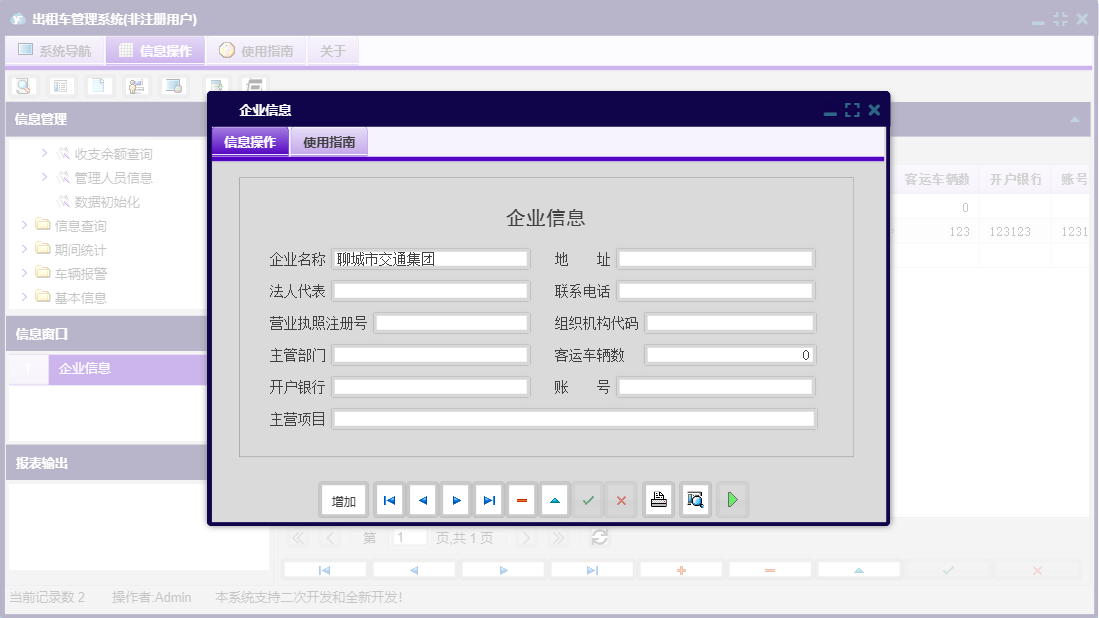Print the enterprise information record

[658, 499]
